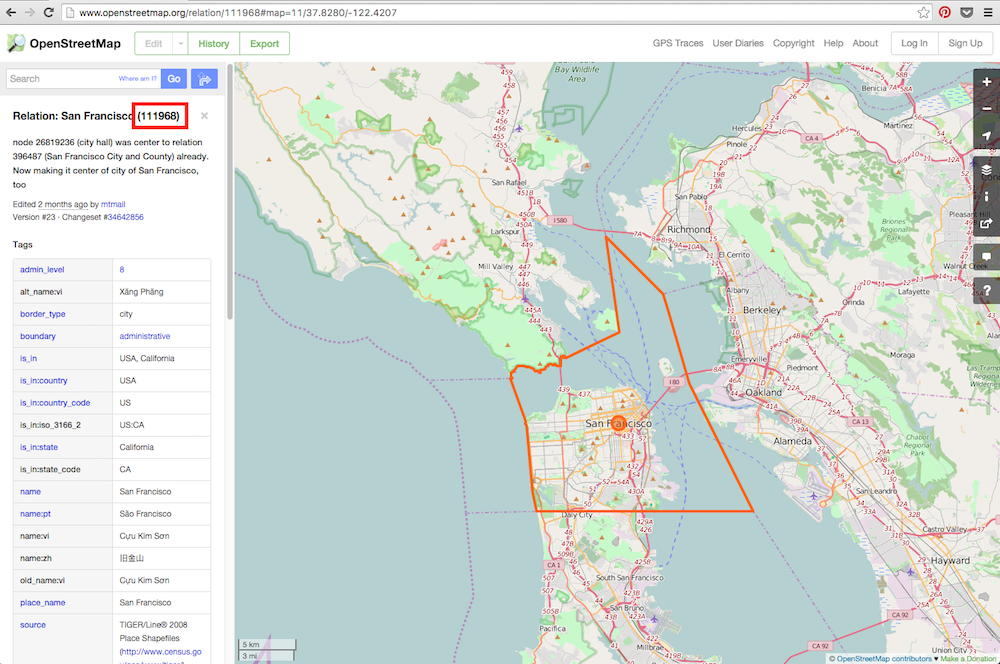Zoom in on the map
The height and width of the screenshot is (664, 1000).
(x=987, y=82)
